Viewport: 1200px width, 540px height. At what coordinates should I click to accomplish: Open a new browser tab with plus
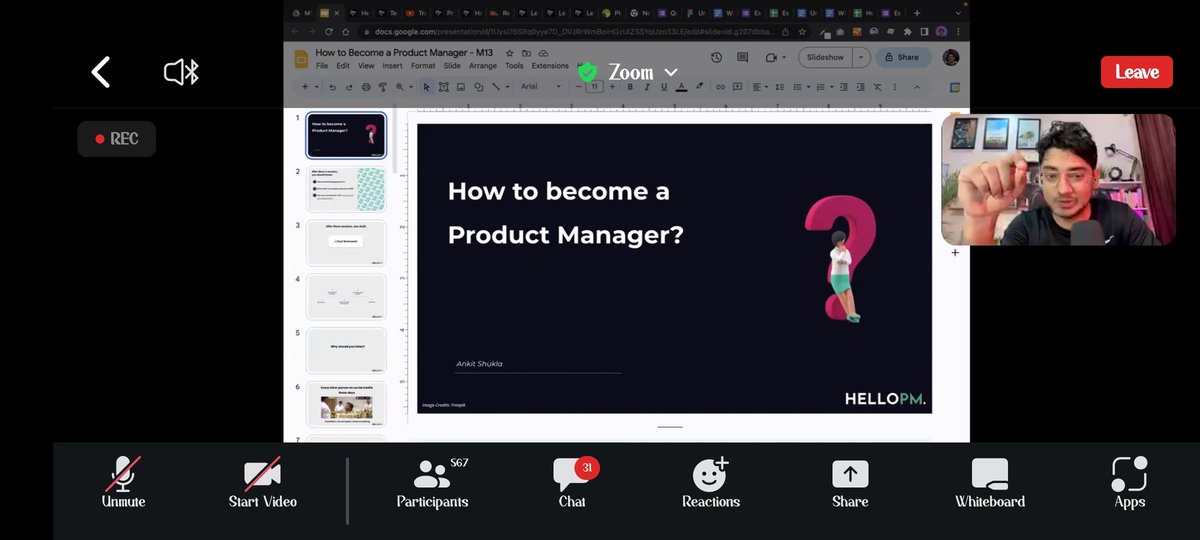tap(917, 13)
